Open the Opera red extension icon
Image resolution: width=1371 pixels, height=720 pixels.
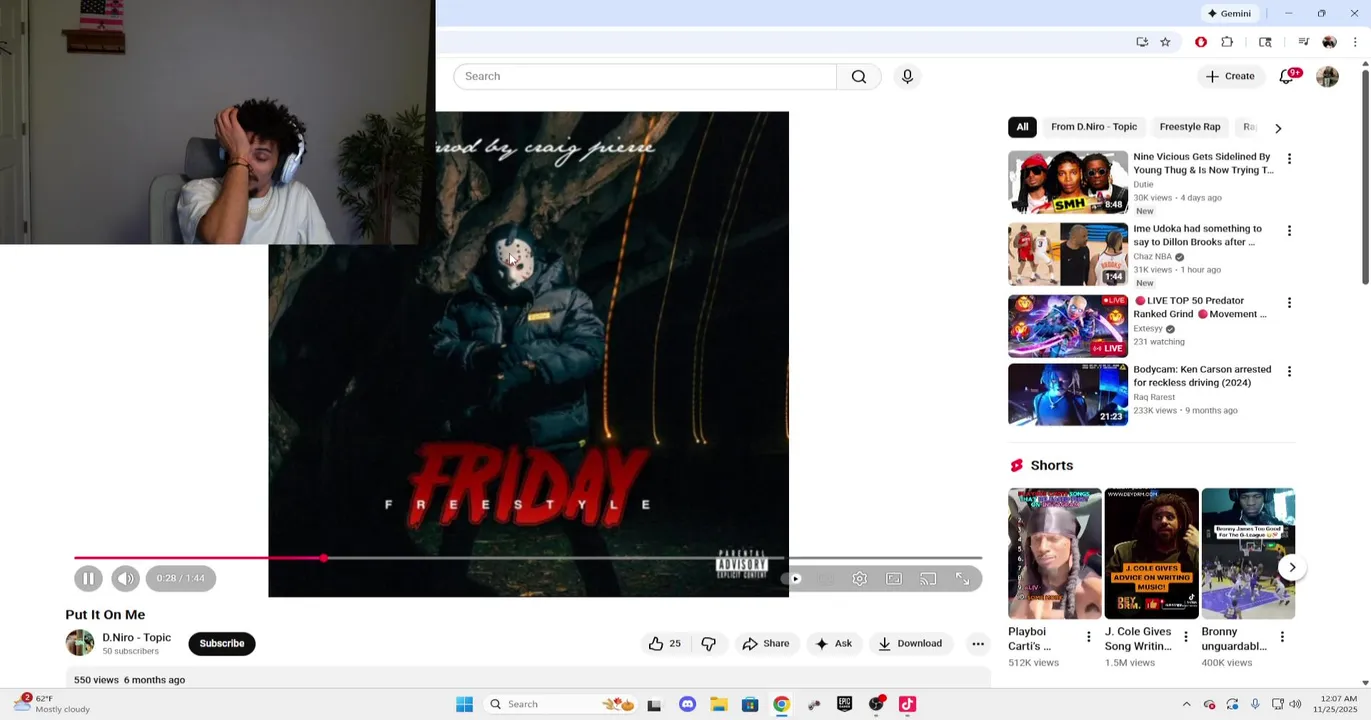click(1201, 42)
